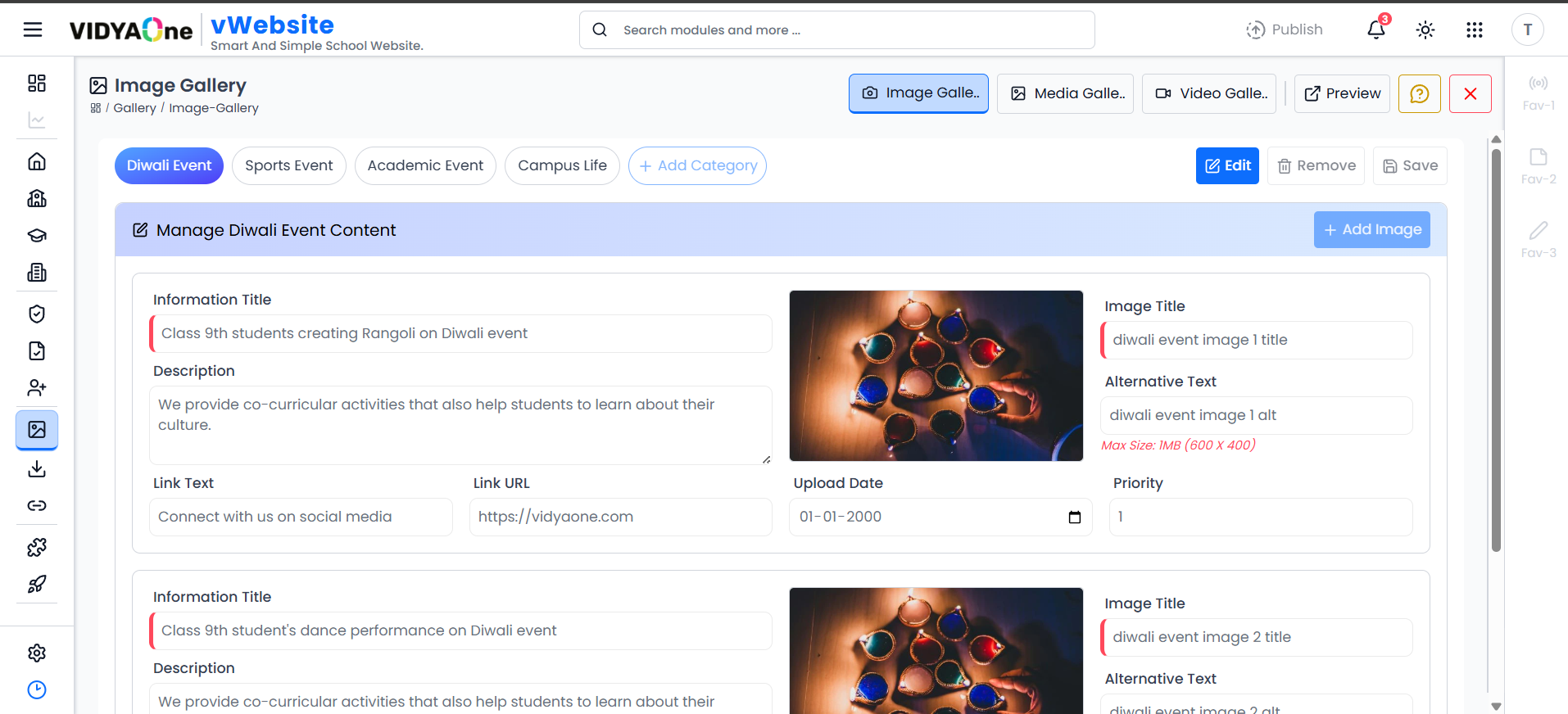1568x714 pixels.
Task: Open the Upload Date calendar picker
Action: click(1075, 517)
